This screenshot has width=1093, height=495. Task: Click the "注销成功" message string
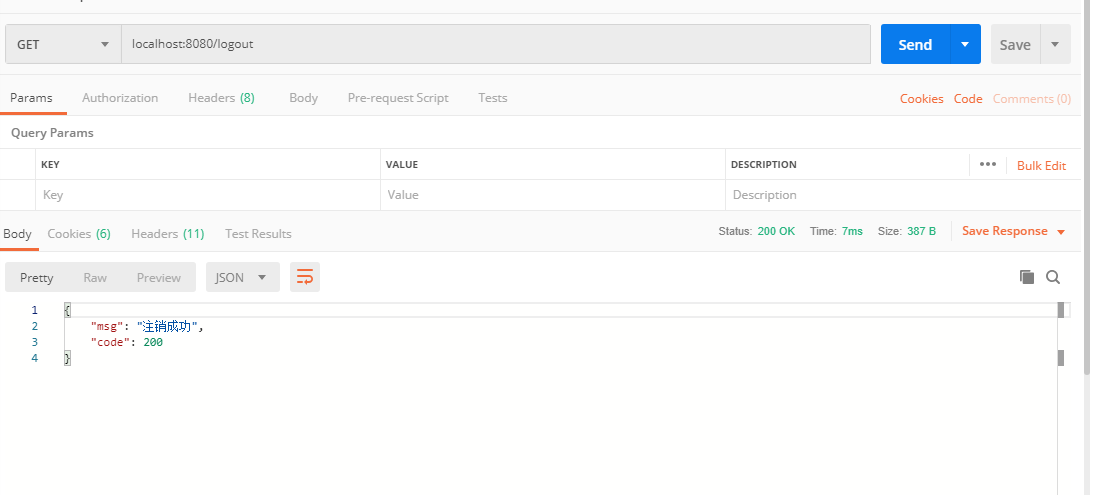(167, 326)
